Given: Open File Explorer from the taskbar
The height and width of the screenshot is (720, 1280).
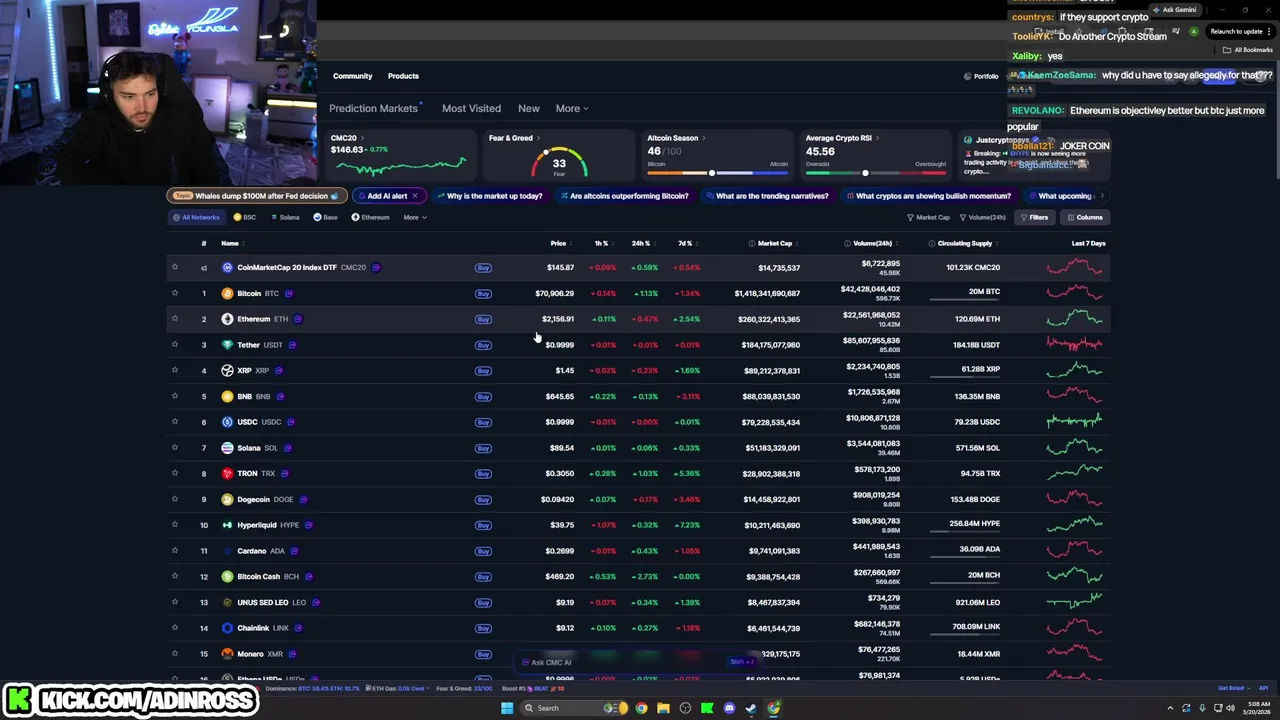Looking at the screenshot, I should [663, 708].
